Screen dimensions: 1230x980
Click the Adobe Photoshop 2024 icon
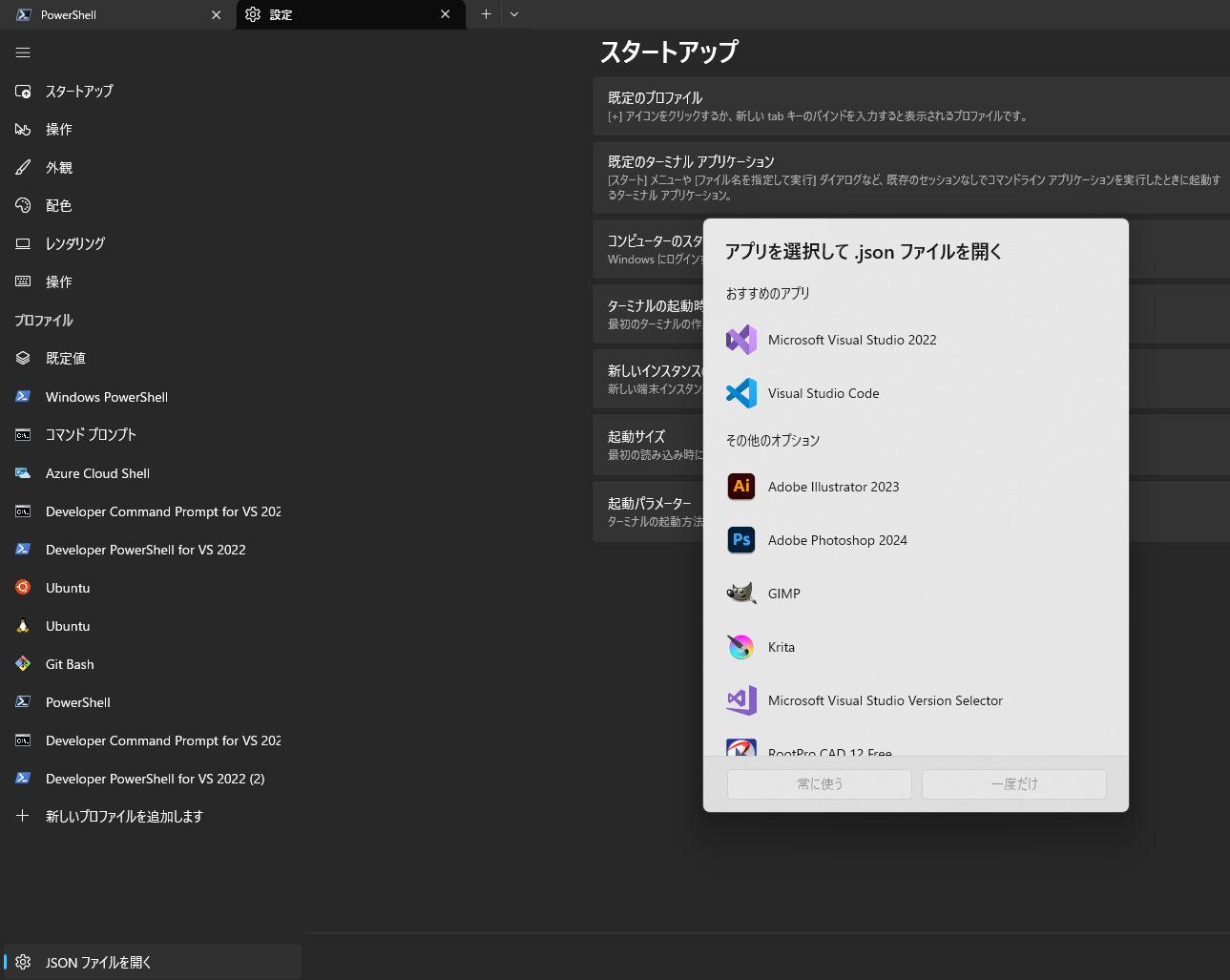741,540
